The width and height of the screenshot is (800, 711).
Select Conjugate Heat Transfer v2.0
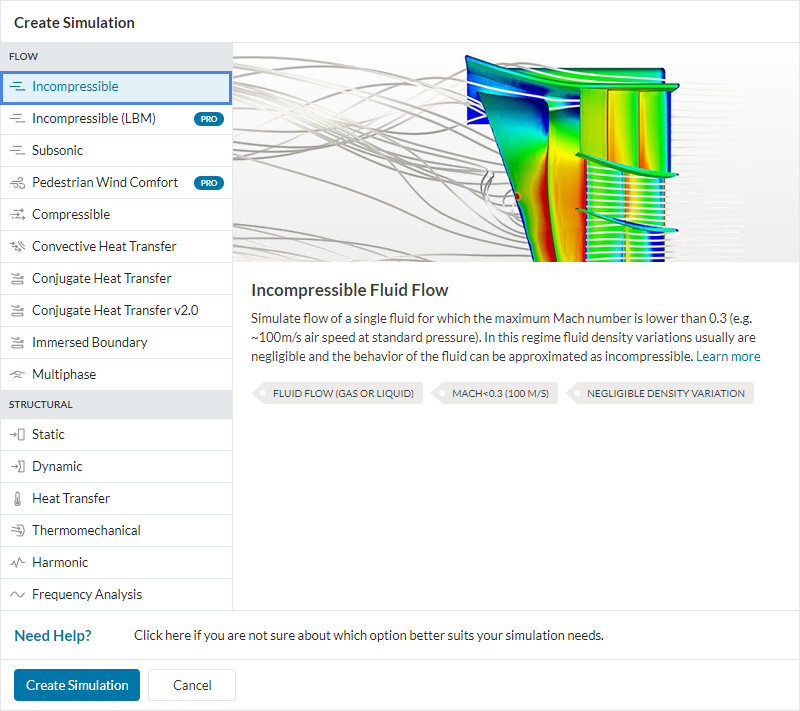pos(17,310)
